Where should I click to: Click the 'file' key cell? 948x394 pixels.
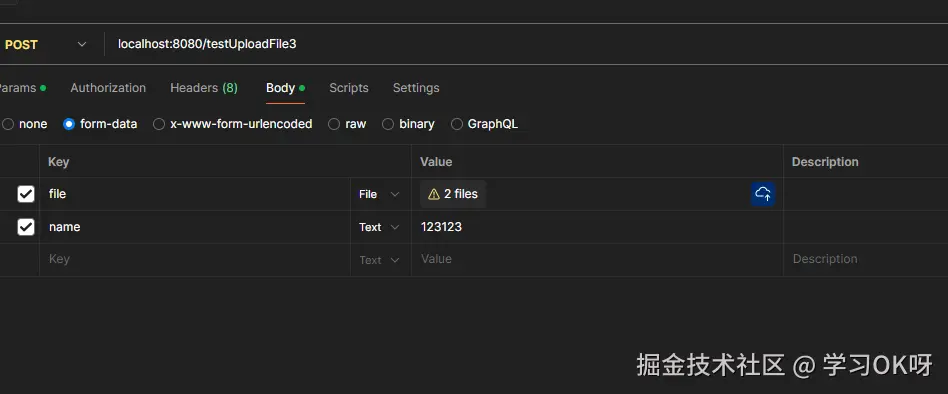pos(195,194)
